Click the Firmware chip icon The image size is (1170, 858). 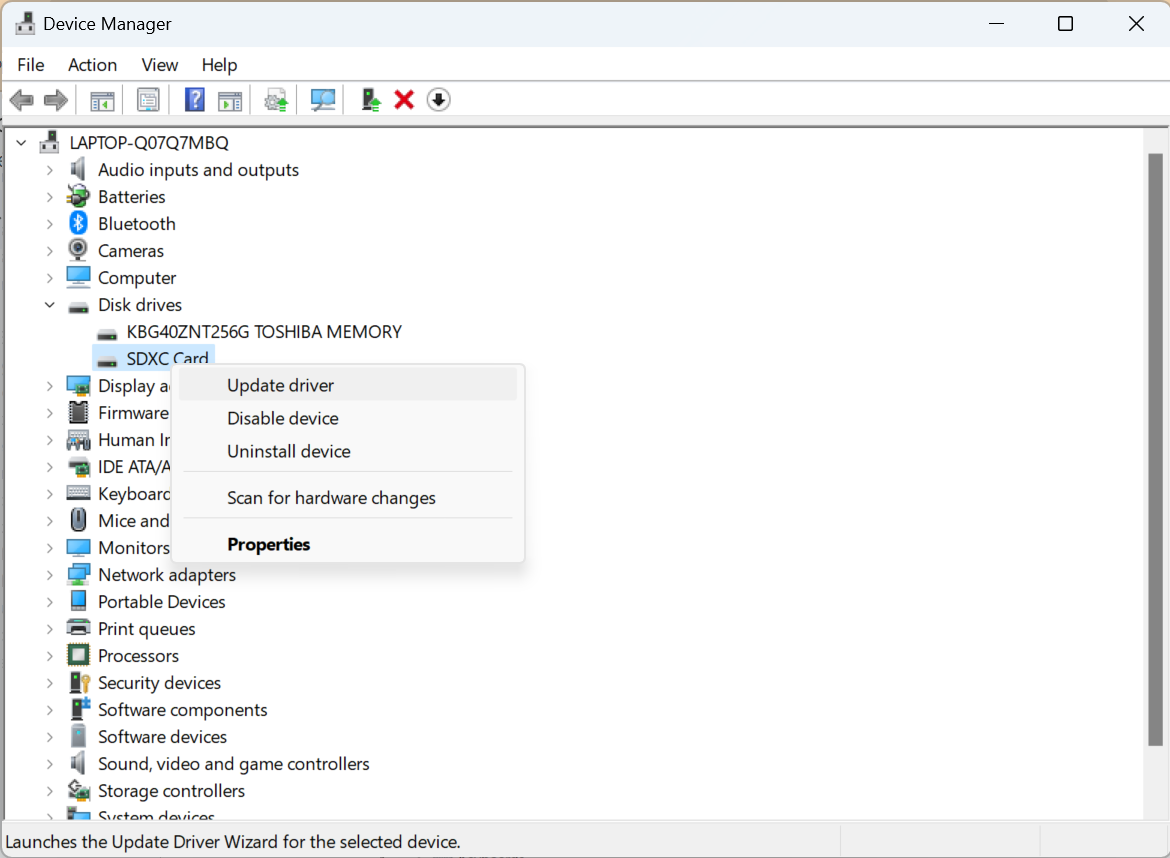tap(78, 412)
